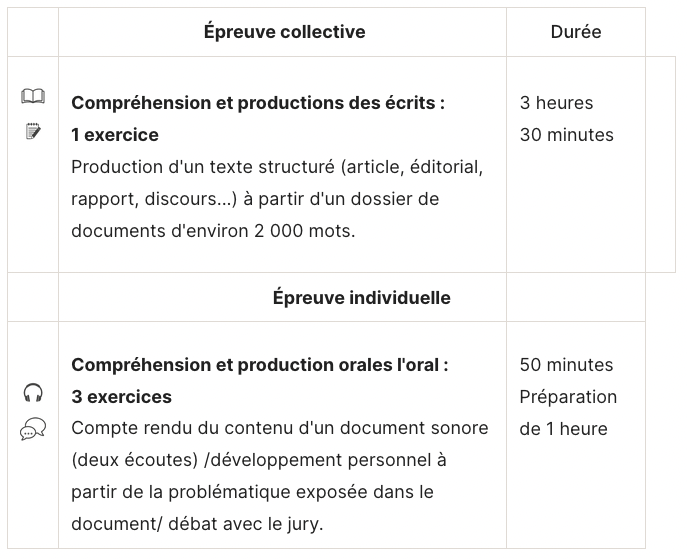Select the "Épreuve individuelle" header cell
The image size is (687, 559).
(x=361, y=298)
